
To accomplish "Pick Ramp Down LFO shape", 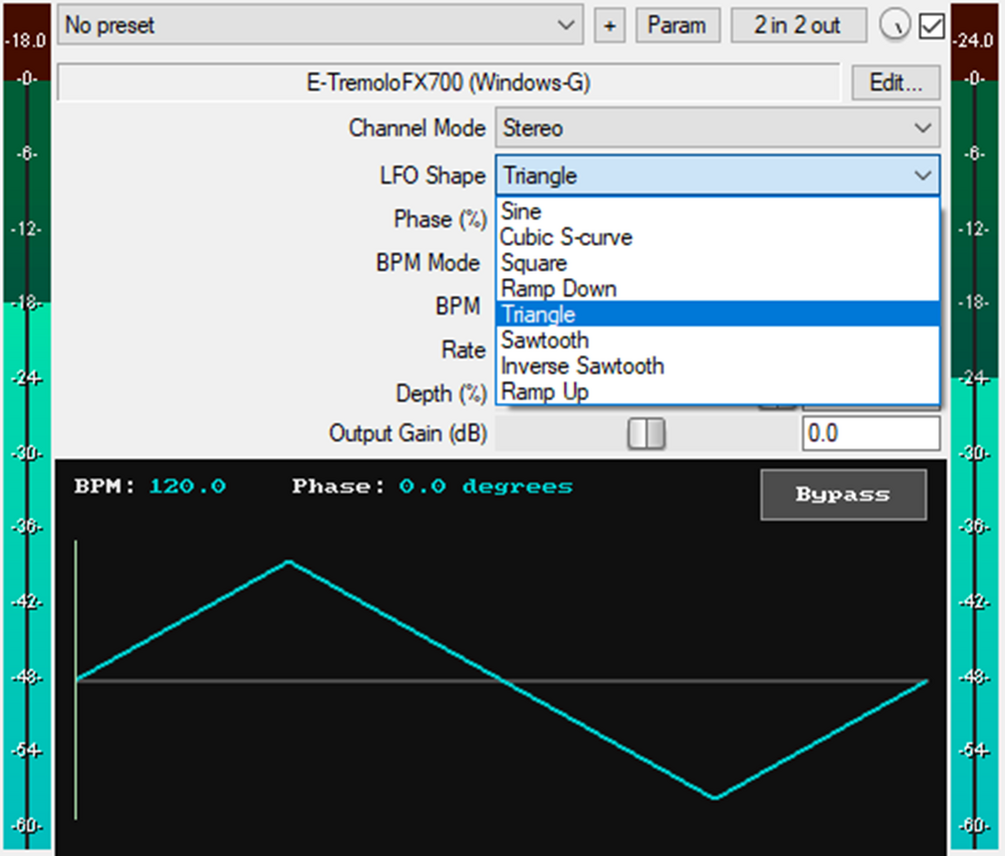I will [717, 288].
